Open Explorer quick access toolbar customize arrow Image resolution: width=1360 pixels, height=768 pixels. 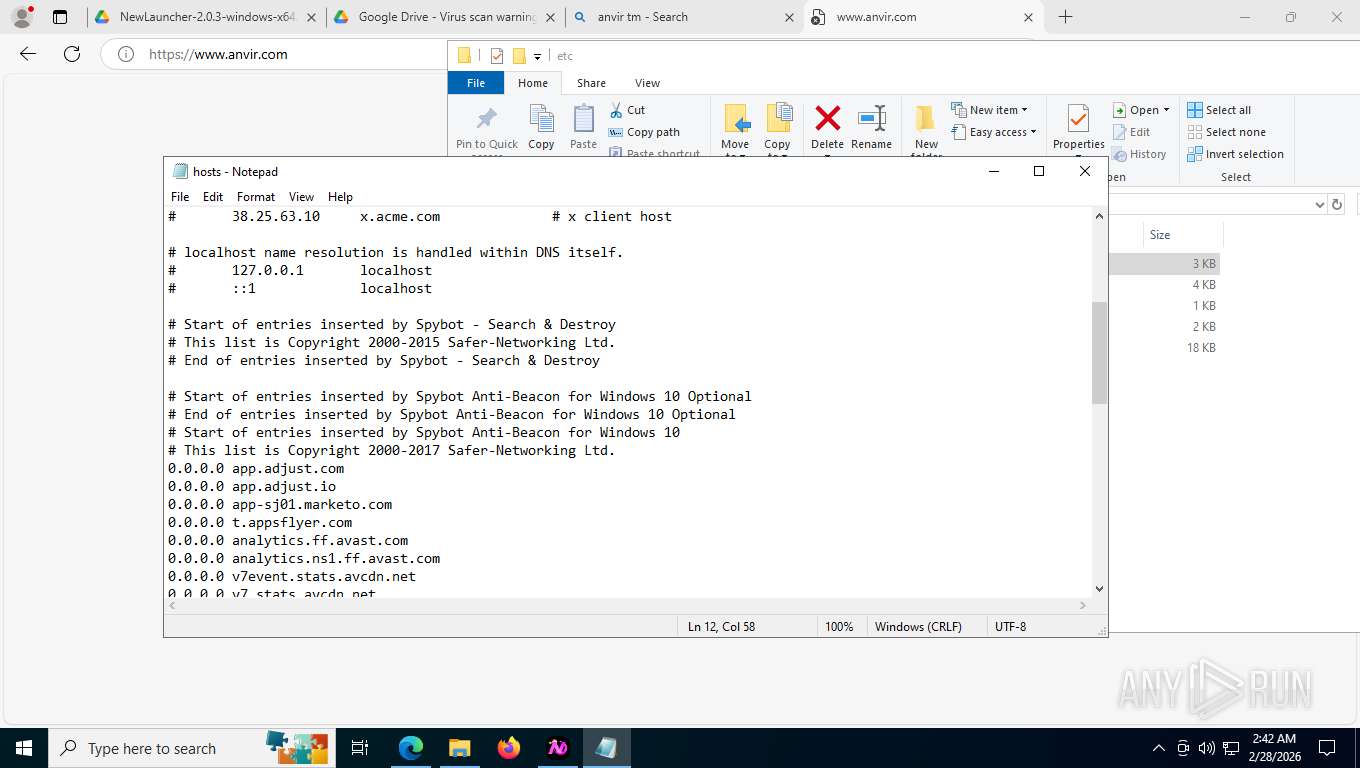pos(538,56)
